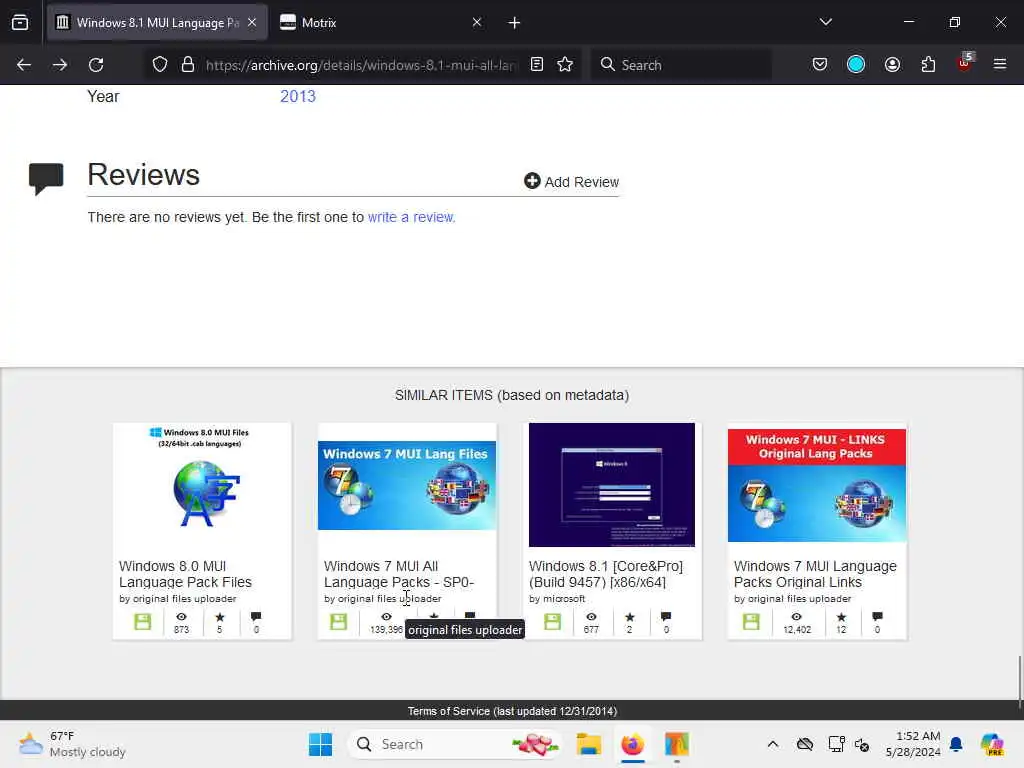Open Windows 8.0 MUI Language Pack Files title
Viewport: 1024px width, 768px height.
pos(185,575)
